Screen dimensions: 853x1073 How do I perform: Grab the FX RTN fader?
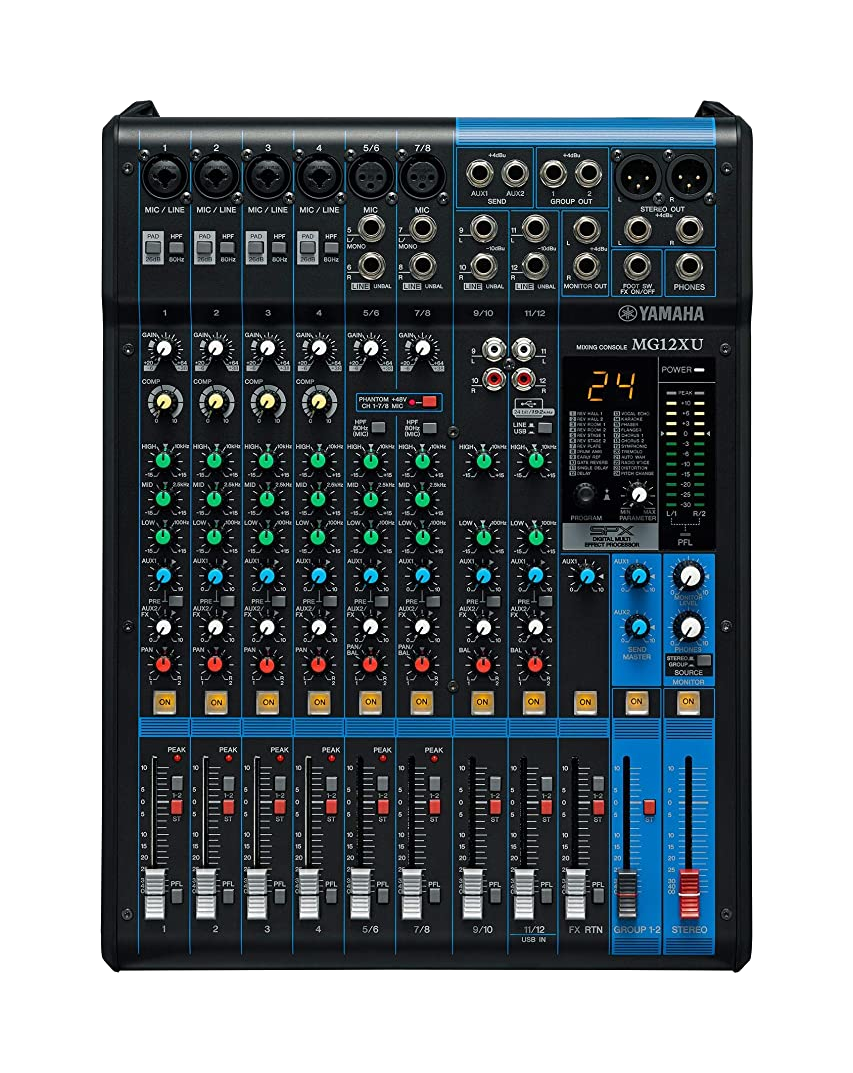575,894
